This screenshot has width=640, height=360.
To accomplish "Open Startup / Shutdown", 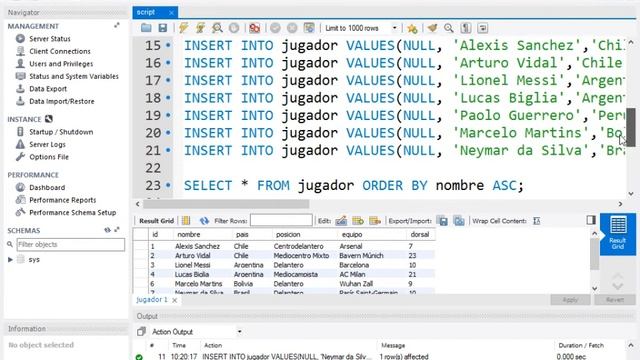I will (61, 132).
